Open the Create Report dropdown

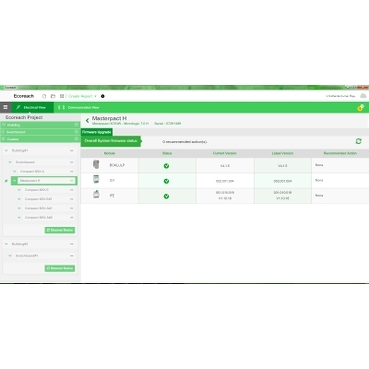[x=82, y=96]
